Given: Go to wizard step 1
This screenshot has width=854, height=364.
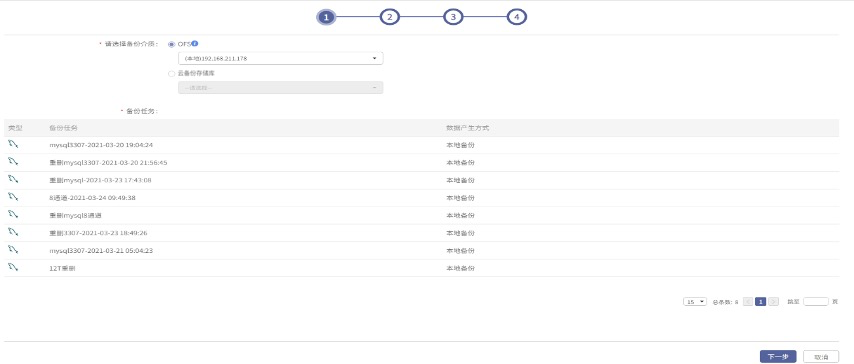Looking at the screenshot, I should point(326,17).
